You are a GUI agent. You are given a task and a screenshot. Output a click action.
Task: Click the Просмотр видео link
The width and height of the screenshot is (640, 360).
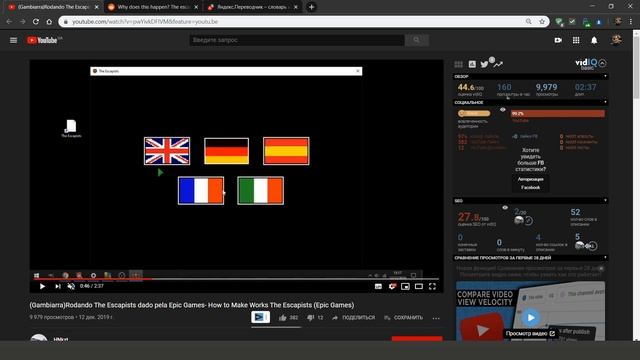pyautogui.click(x=530, y=333)
